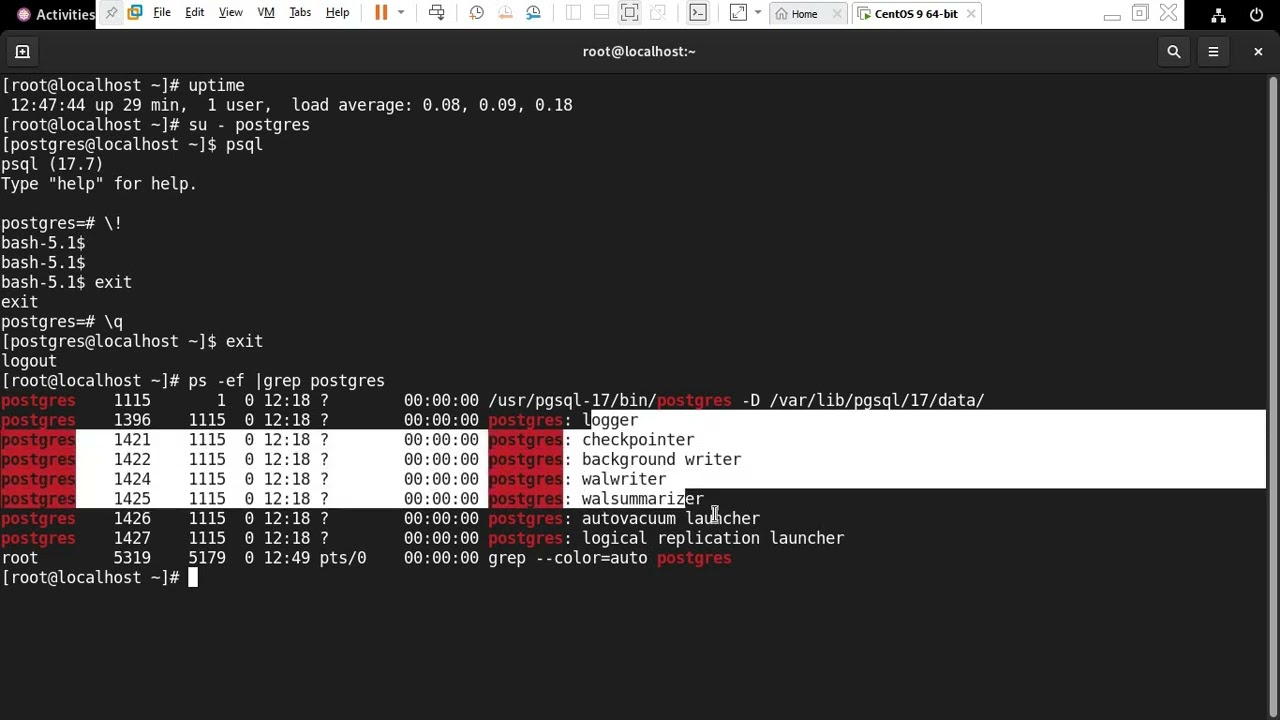Screen dimensions: 1280x720
Task: Restore the VMware window size
Action: (1140, 14)
